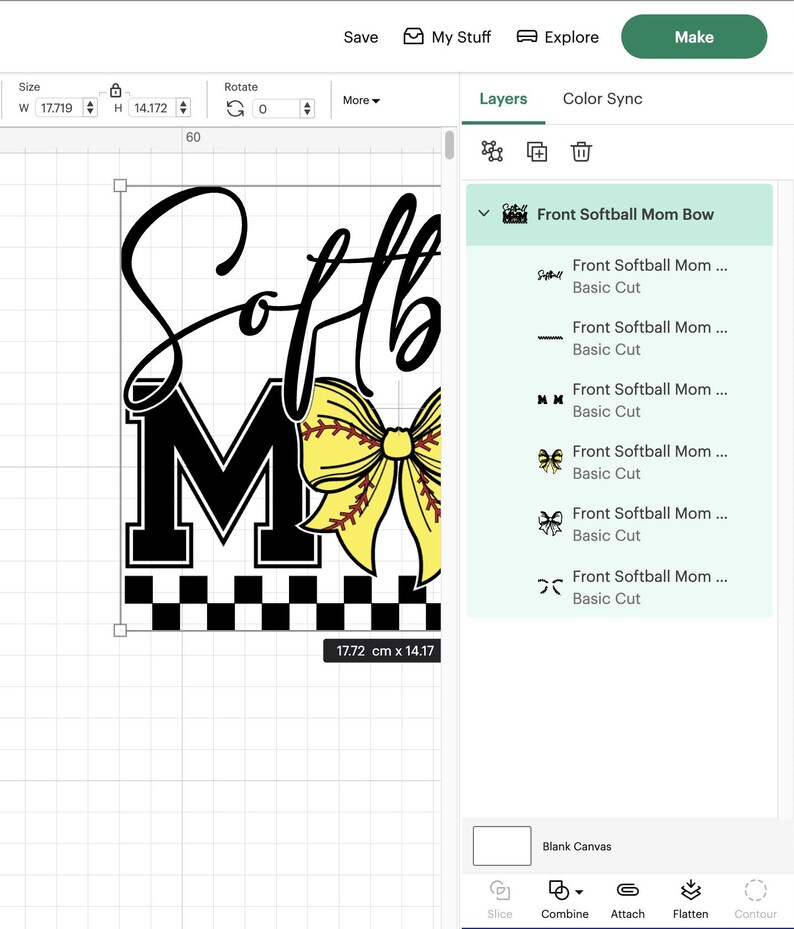Click the canvas vertical scrollbar
This screenshot has width=794, height=929.
pos(449,145)
